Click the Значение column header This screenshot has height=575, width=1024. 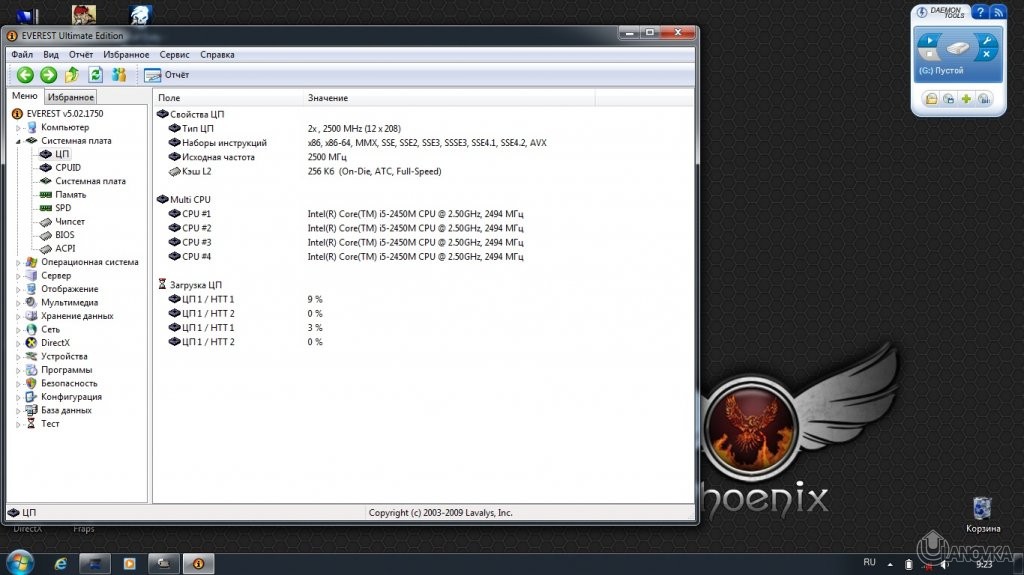tap(449, 98)
